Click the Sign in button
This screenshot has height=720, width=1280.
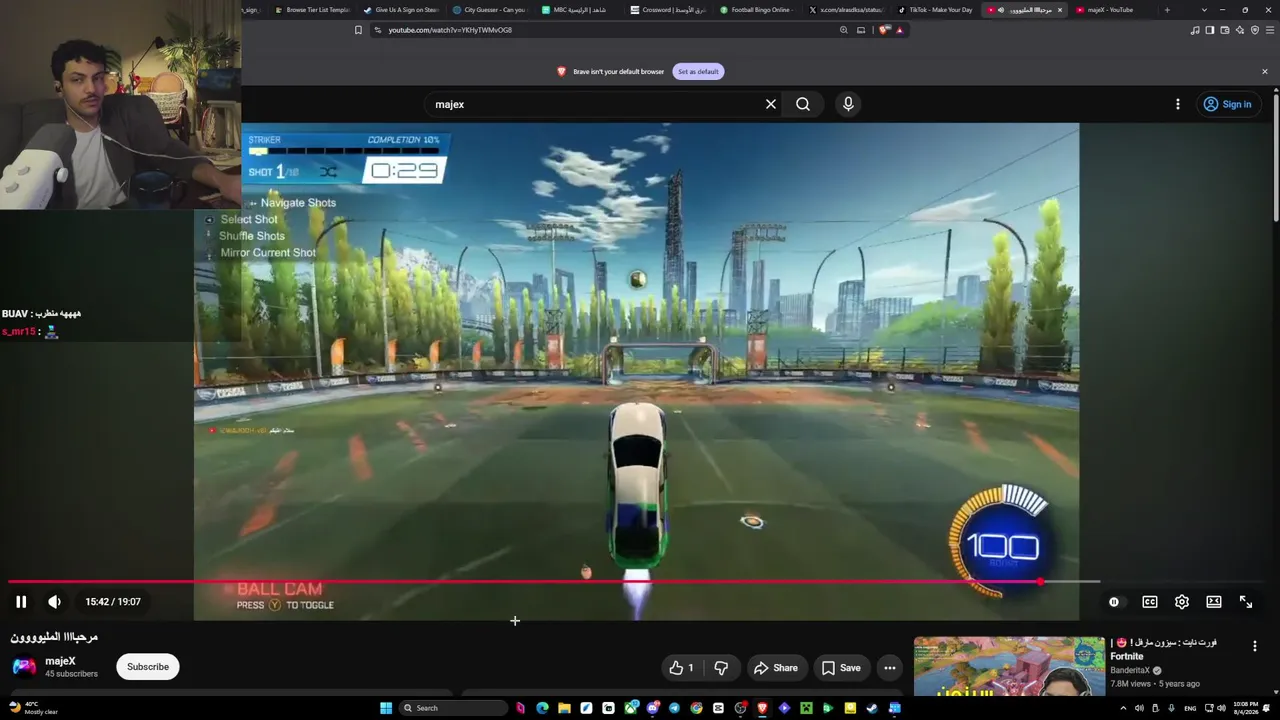(1227, 104)
